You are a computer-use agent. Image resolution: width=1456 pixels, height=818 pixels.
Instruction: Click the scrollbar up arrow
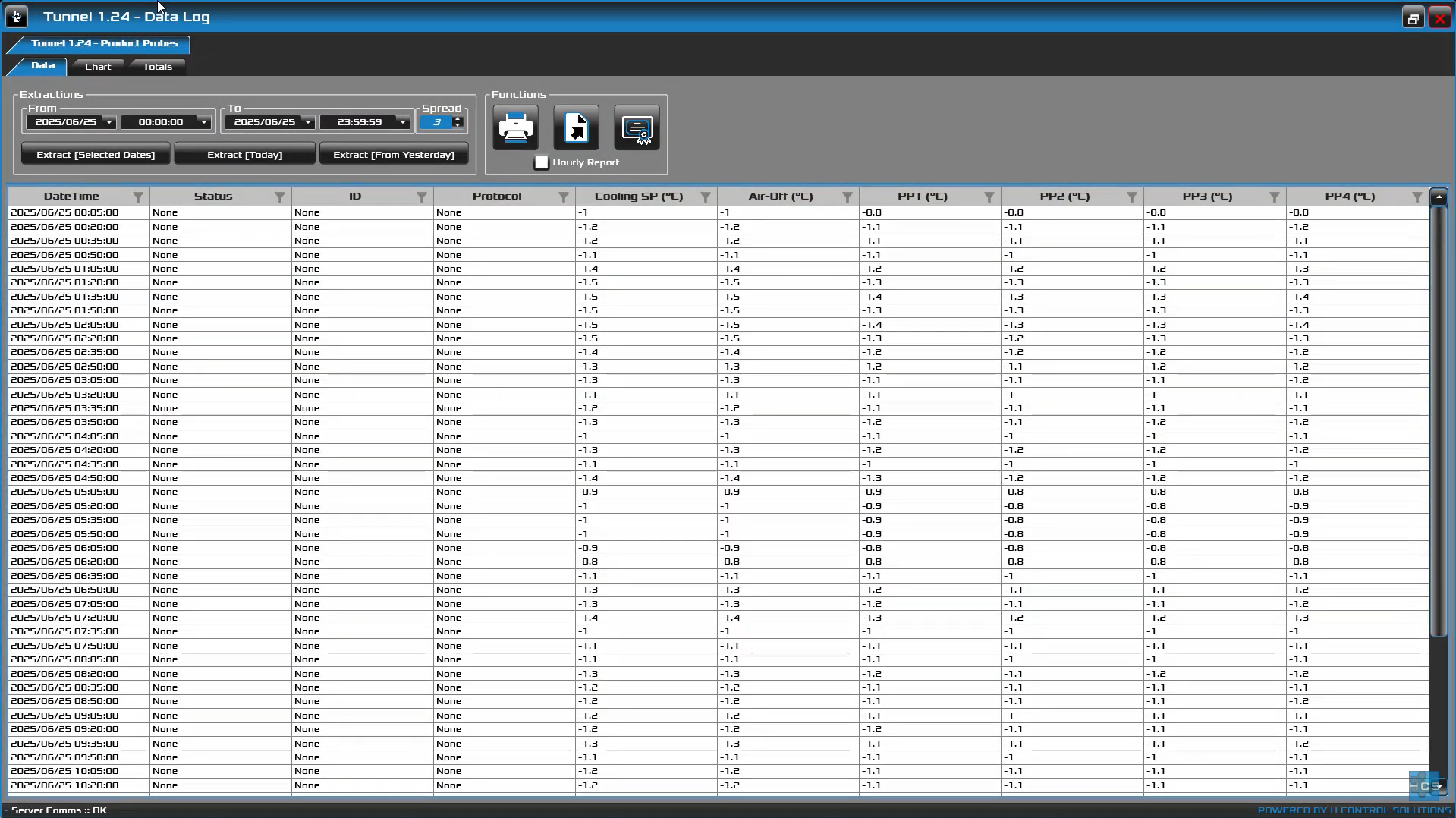[x=1439, y=197]
